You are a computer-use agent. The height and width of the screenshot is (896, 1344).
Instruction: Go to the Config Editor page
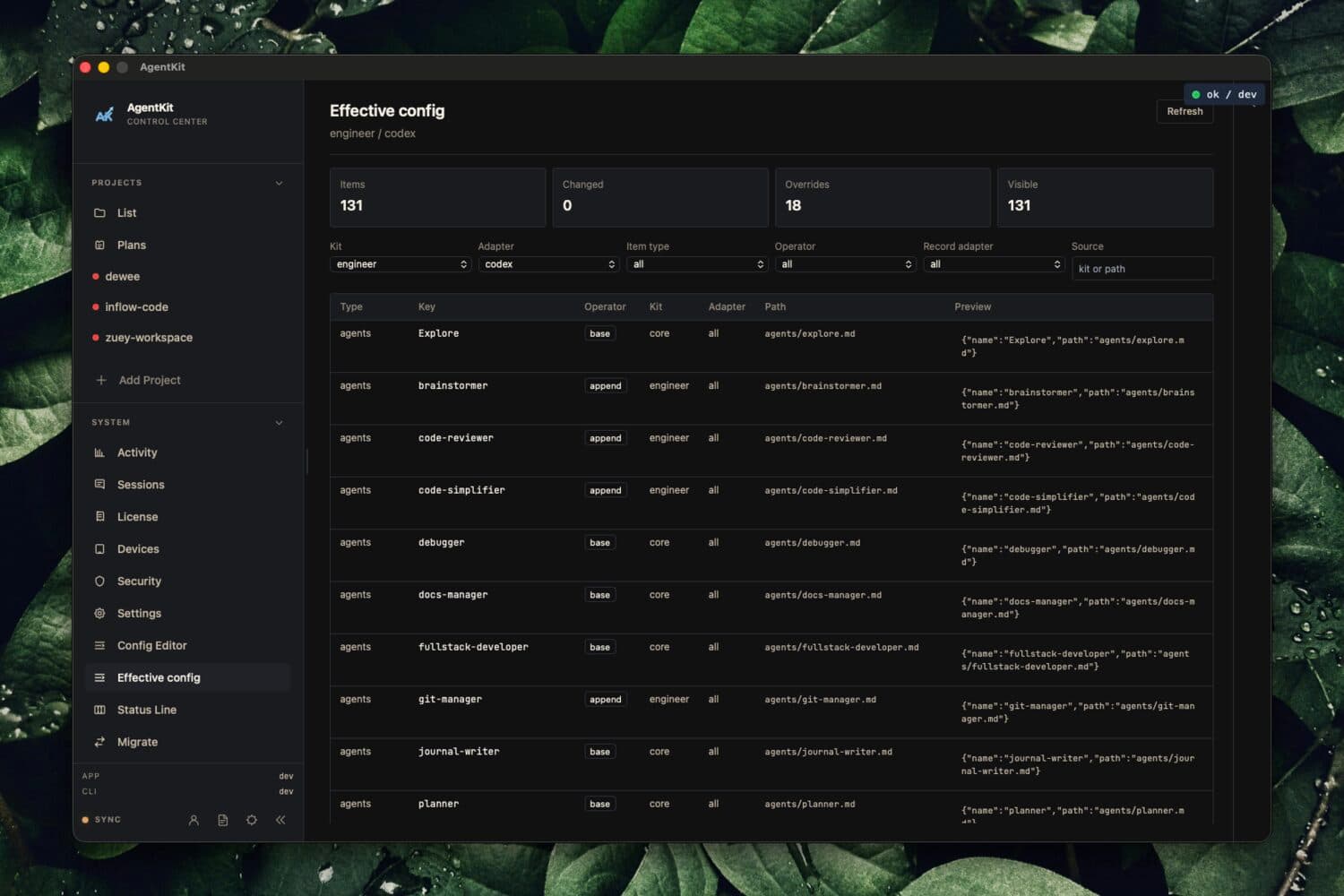pyautogui.click(x=152, y=646)
